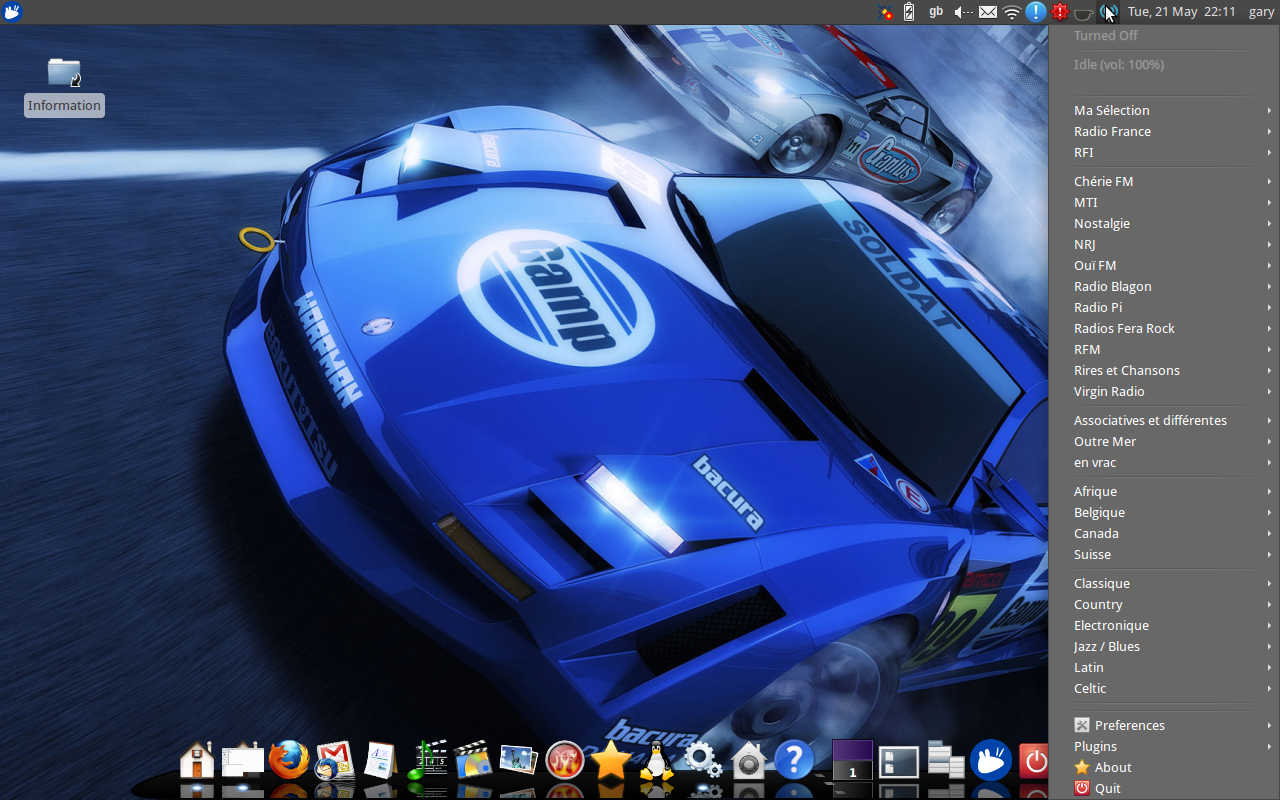Image resolution: width=1280 pixels, height=800 pixels.
Task: Open Firefox from the dock
Action: click(289, 762)
